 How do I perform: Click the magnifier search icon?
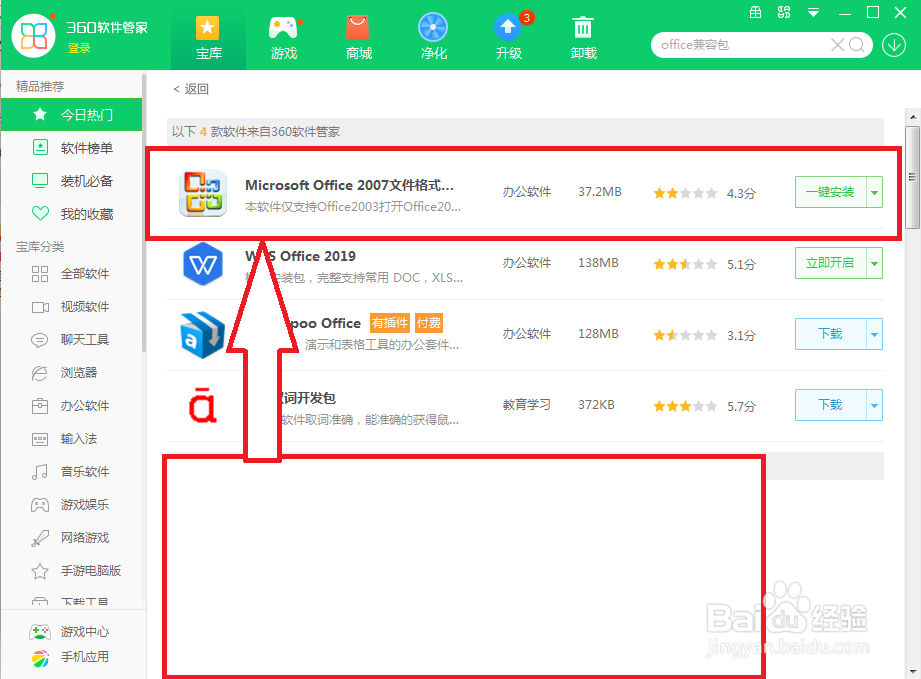pyautogui.click(x=857, y=45)
